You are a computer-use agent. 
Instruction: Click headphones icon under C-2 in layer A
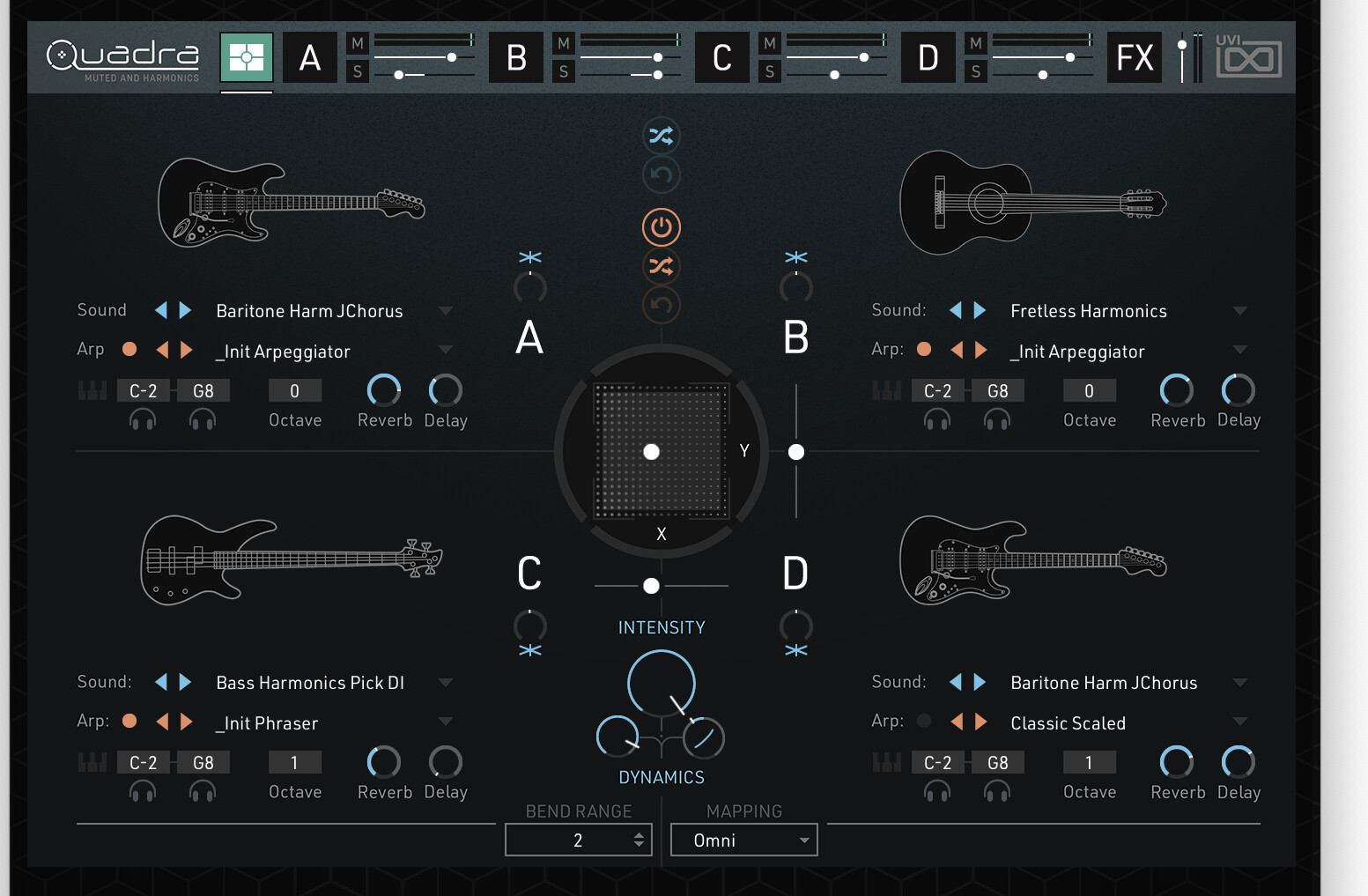click(x=143, y=420)
